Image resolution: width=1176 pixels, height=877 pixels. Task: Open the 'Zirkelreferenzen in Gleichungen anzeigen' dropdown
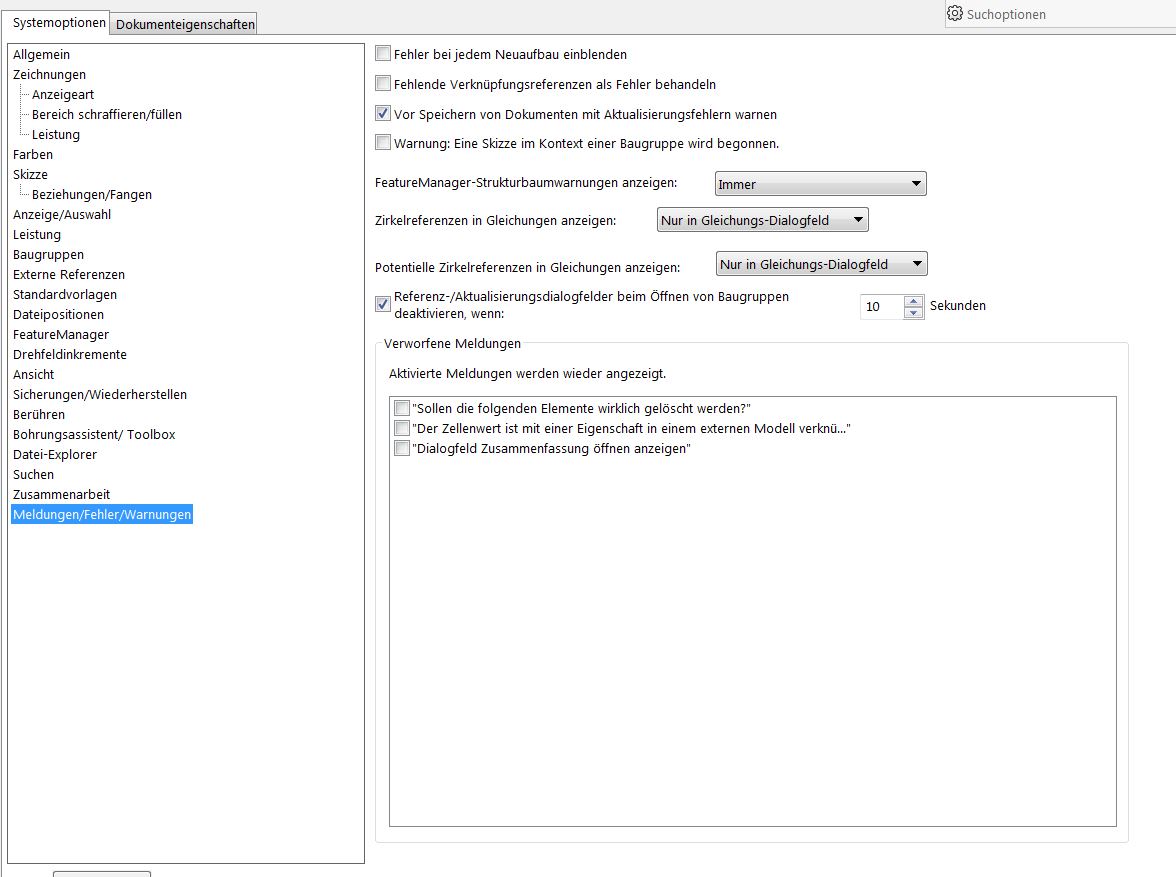pyautogui.click(x=763, y=220)
